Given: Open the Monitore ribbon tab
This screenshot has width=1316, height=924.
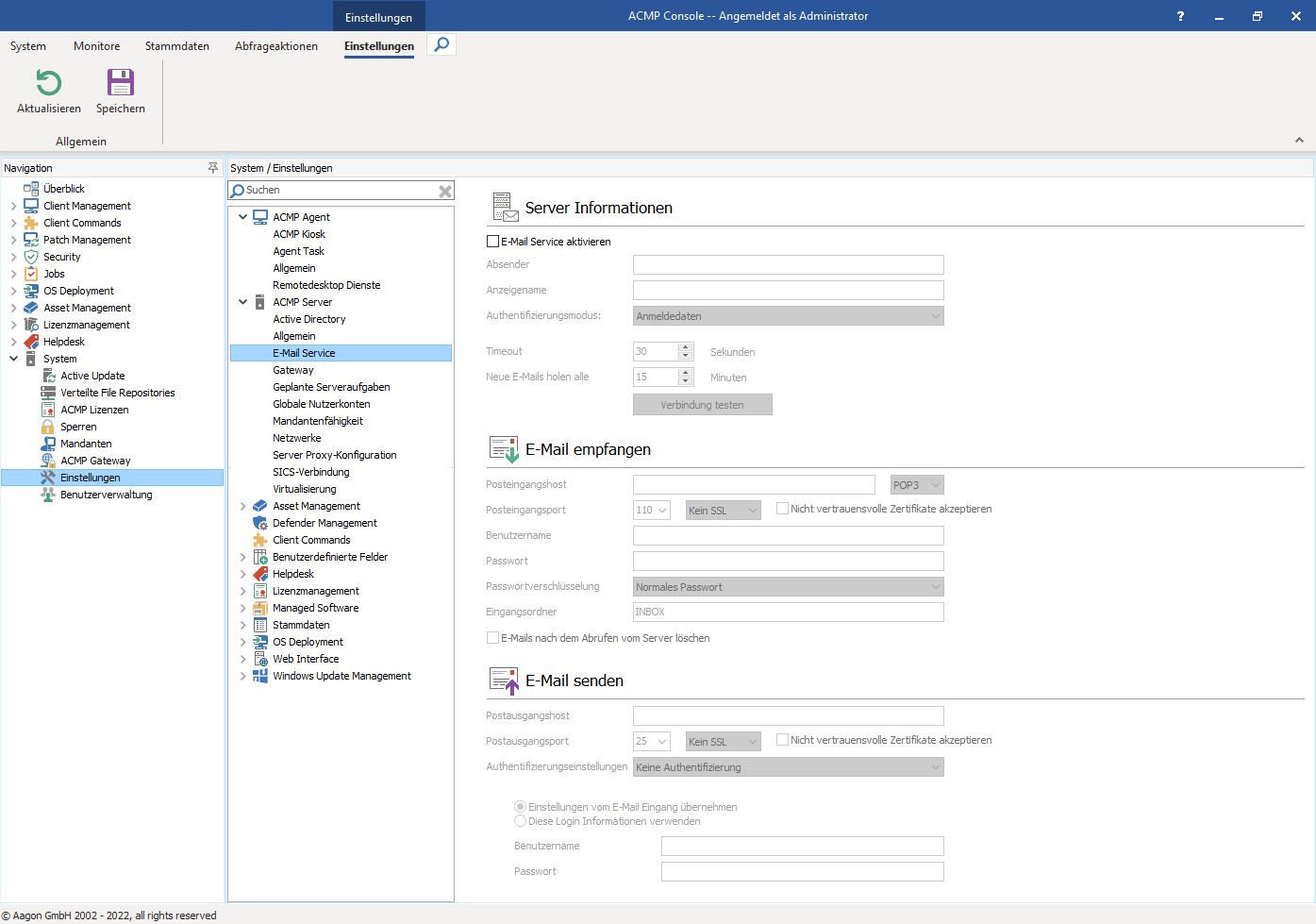Looking at the screenshot, I should (97, 46).
